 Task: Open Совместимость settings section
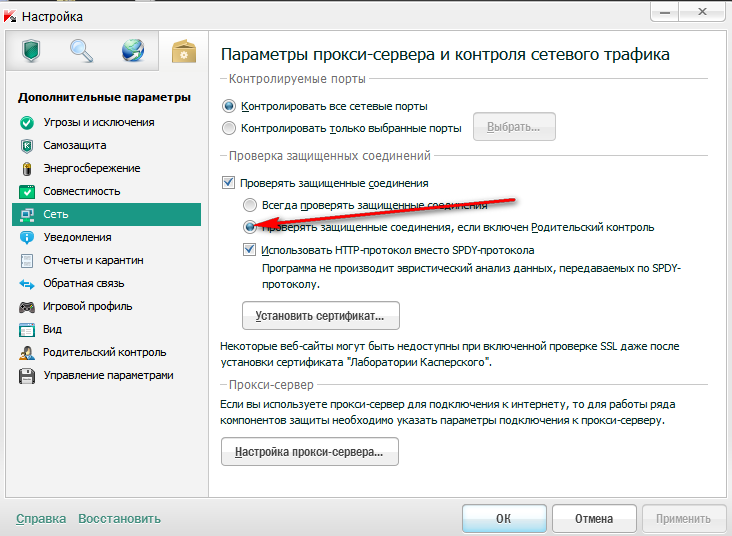(82, 191)
